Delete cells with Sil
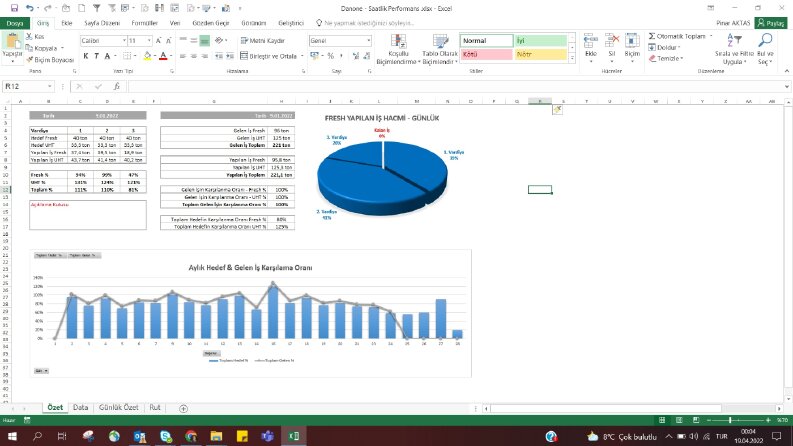 pos(612,48)
